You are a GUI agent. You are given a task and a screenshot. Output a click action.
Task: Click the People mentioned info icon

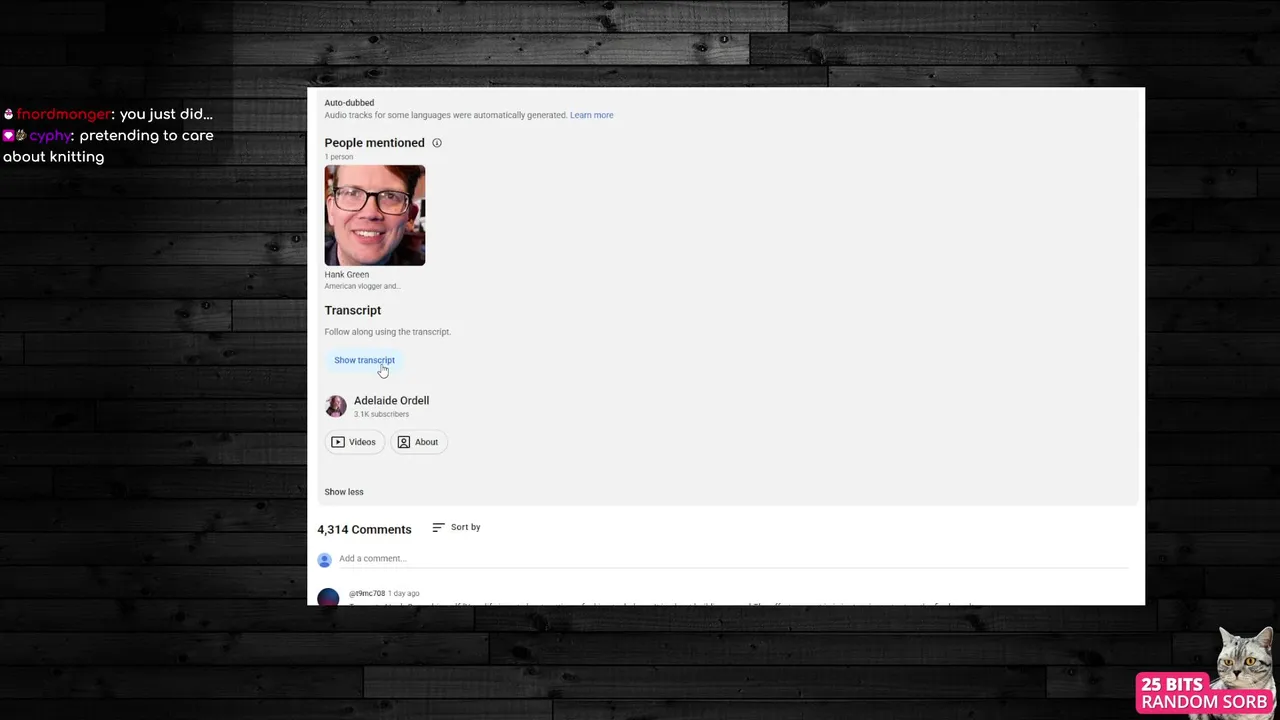(x=437, y=143)
